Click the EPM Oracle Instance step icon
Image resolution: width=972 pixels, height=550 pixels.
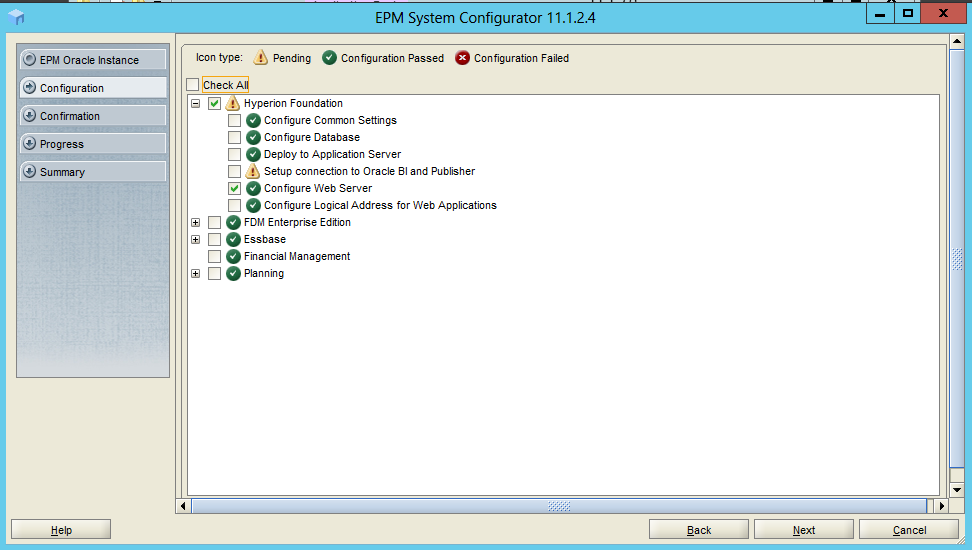[x=29, y=60]
